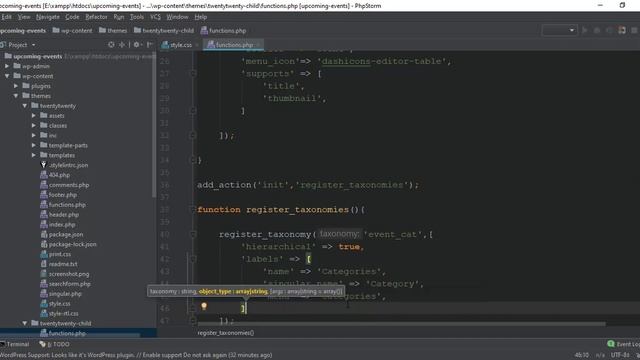Viewport: 640px width, 360px height.
Task: Click the intention lightbulb icon in gutter
Action: tap(204, 306)
